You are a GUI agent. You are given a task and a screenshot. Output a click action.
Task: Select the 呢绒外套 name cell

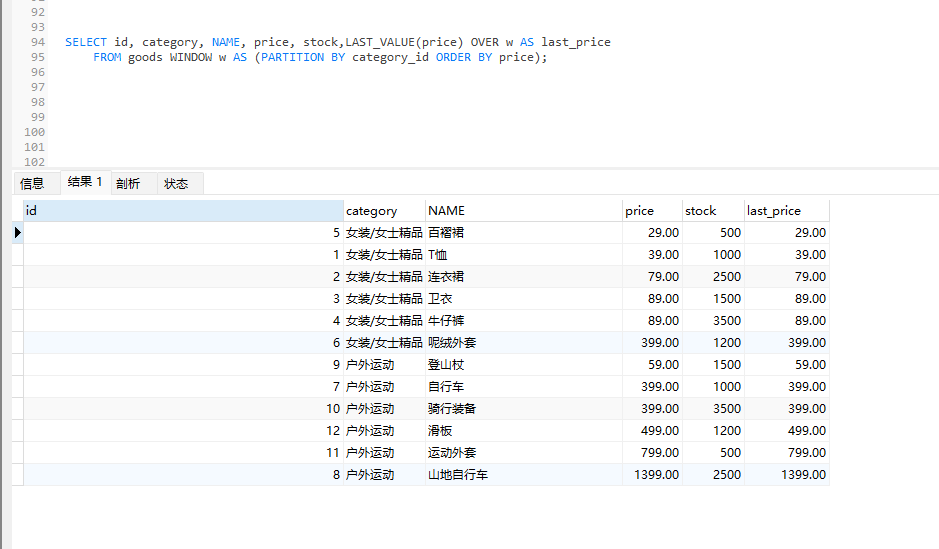click(x=524, y=342)
